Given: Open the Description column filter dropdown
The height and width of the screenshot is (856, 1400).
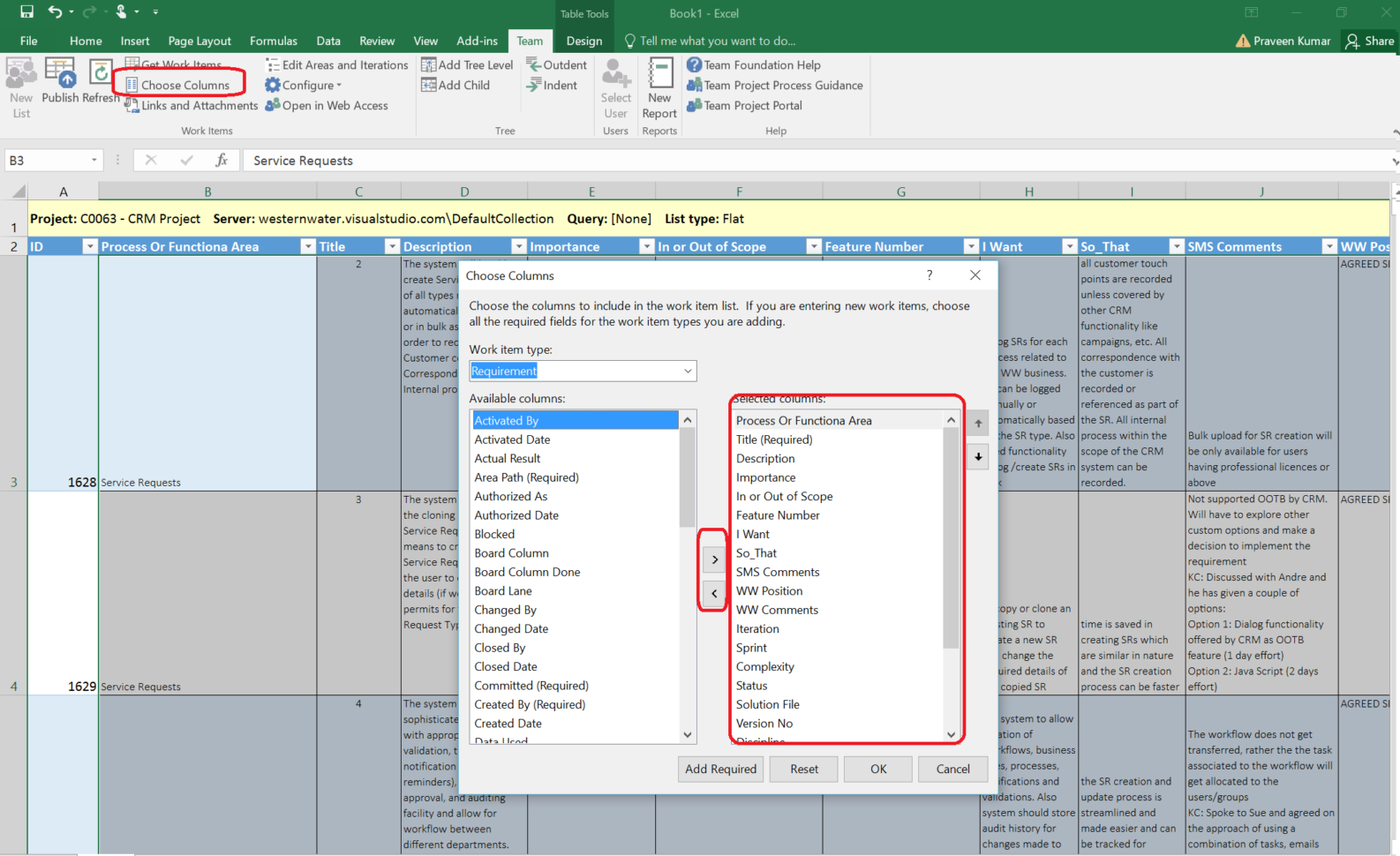Looking at the screenshot, I should [x=519, y=246].
